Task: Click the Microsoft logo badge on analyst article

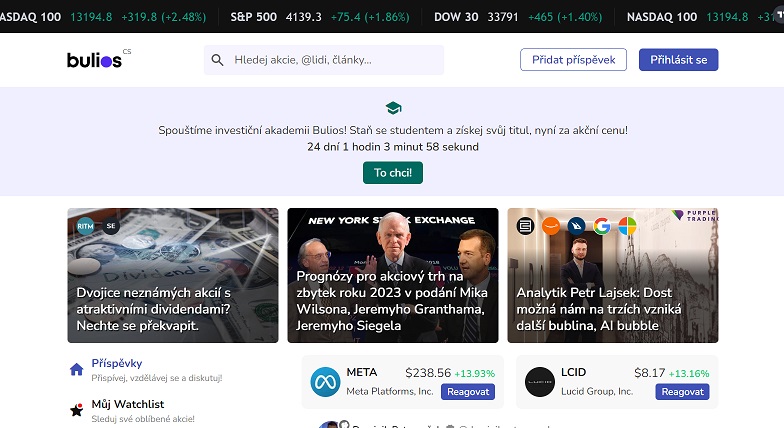Action: tap(627, 226)
